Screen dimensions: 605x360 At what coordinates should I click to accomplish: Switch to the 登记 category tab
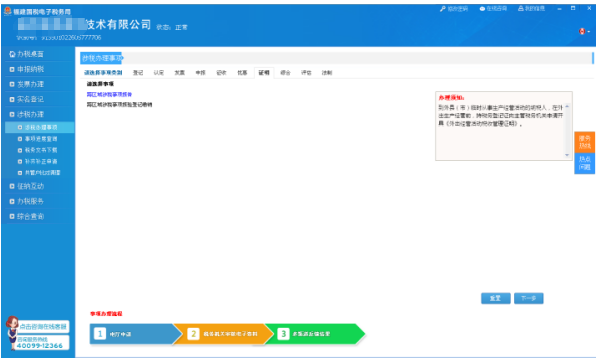(x=138, y=73)
